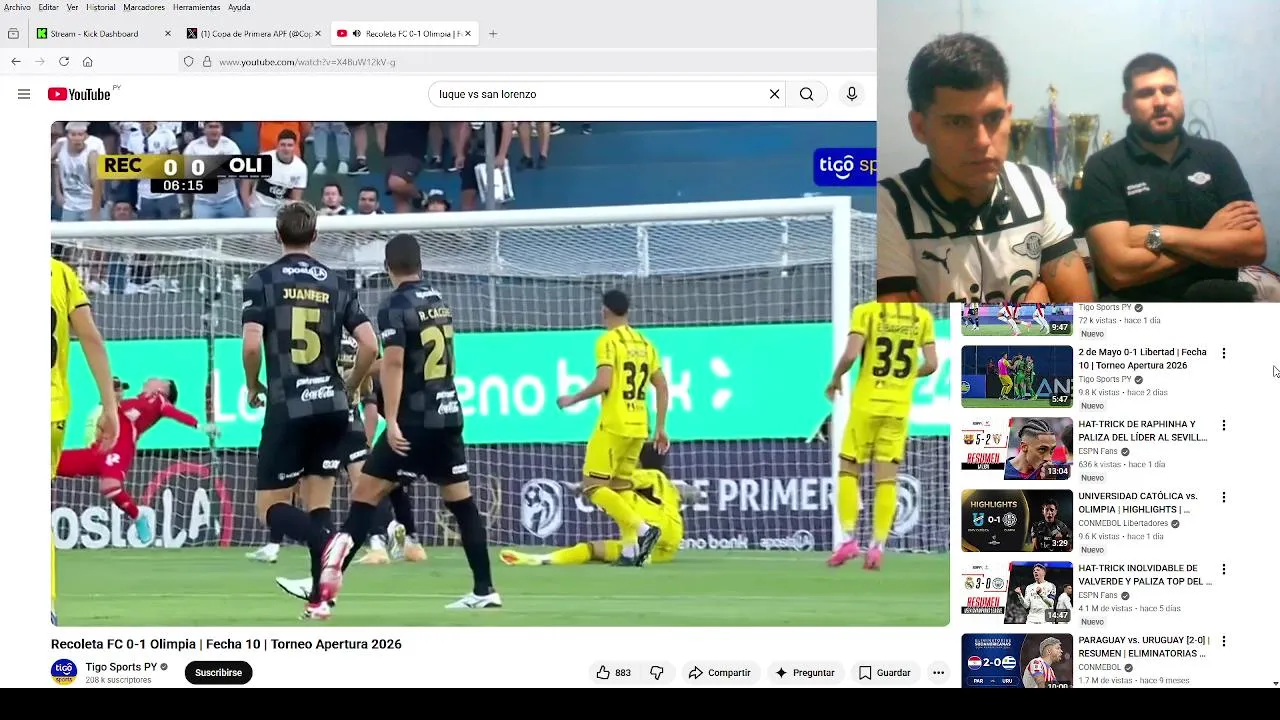This screenshot has height=720, width=1280.
Task: Open title HAT-TRICK INOLVIDABLE DE VALVERDE
Action: [1145, 575]
